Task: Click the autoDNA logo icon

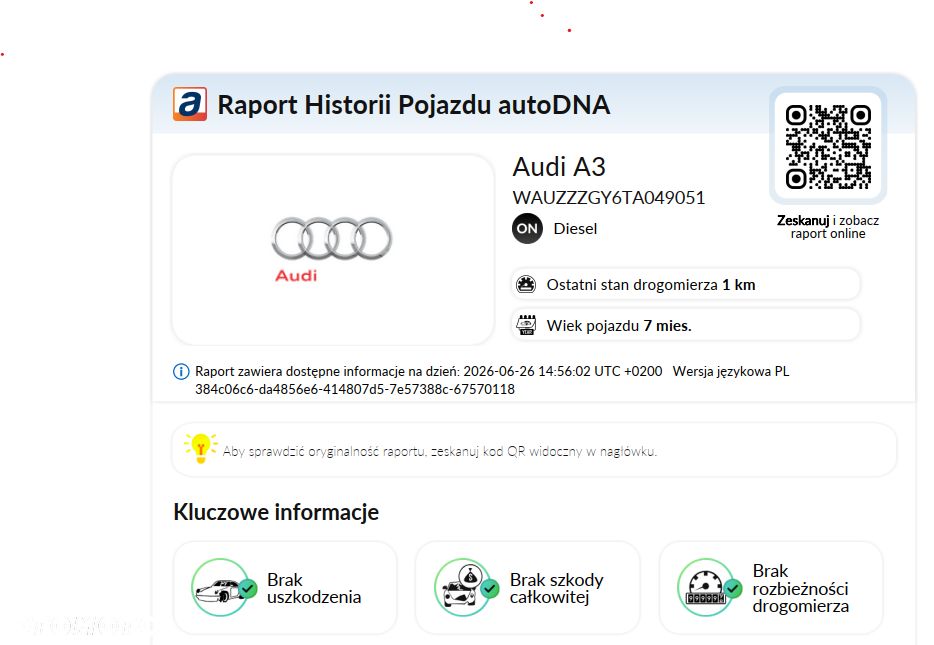Action: pyautogui.click(x=190, y=104)
